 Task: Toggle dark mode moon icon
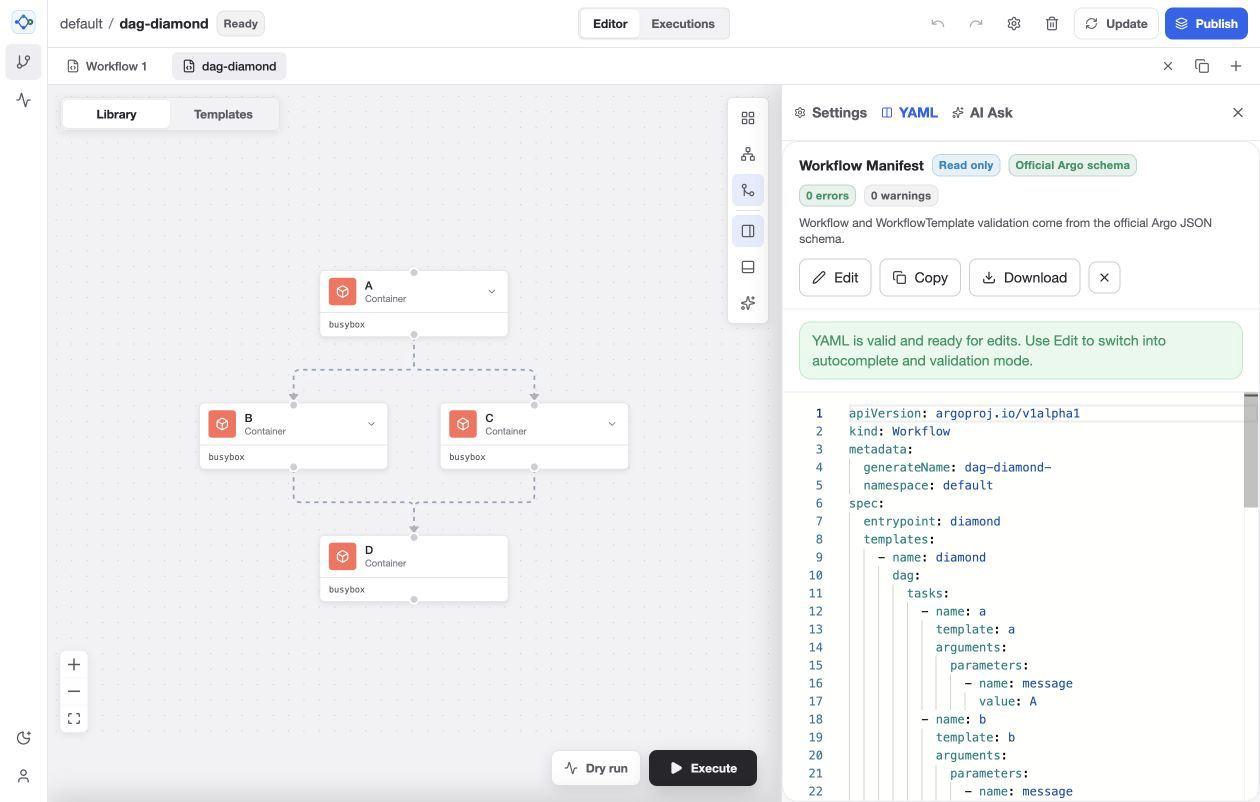pos(24,738)
